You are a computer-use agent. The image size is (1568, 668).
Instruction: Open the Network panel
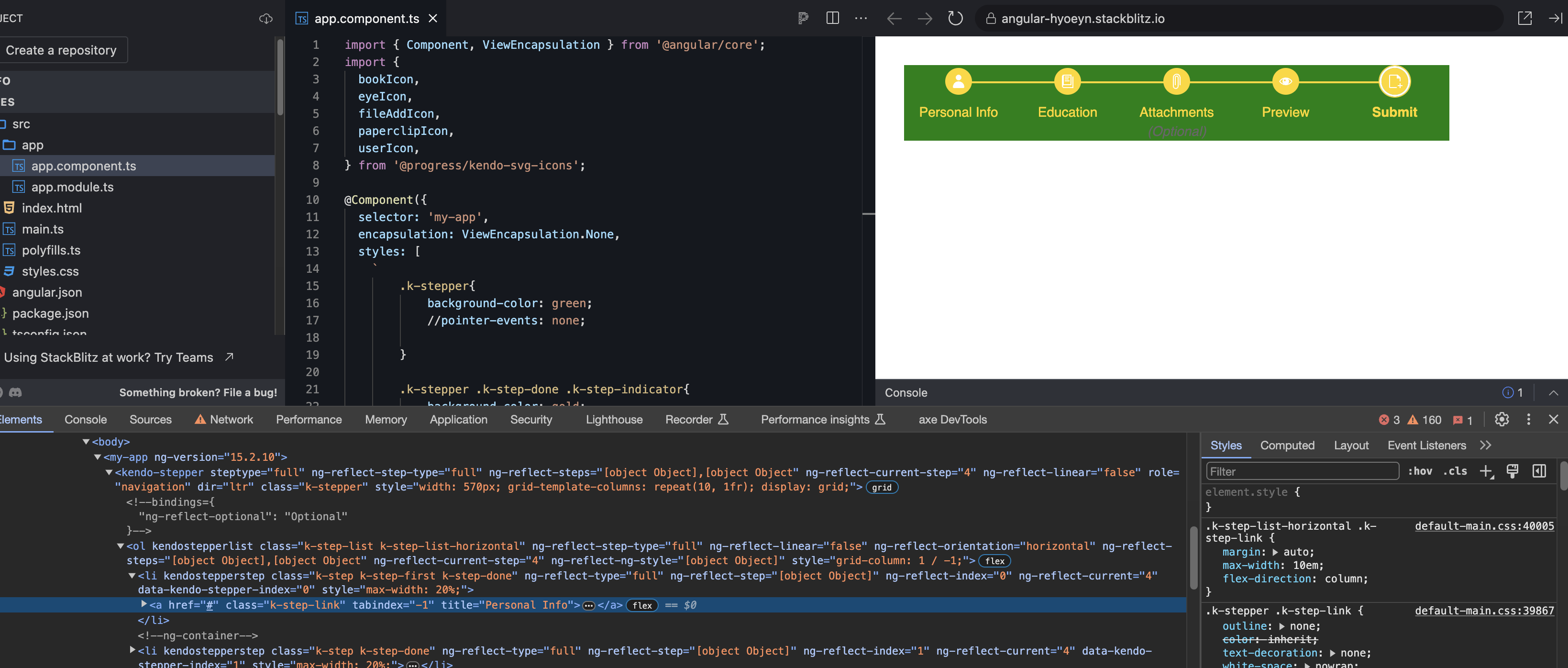pyautogui.click(x=232, y=420)
